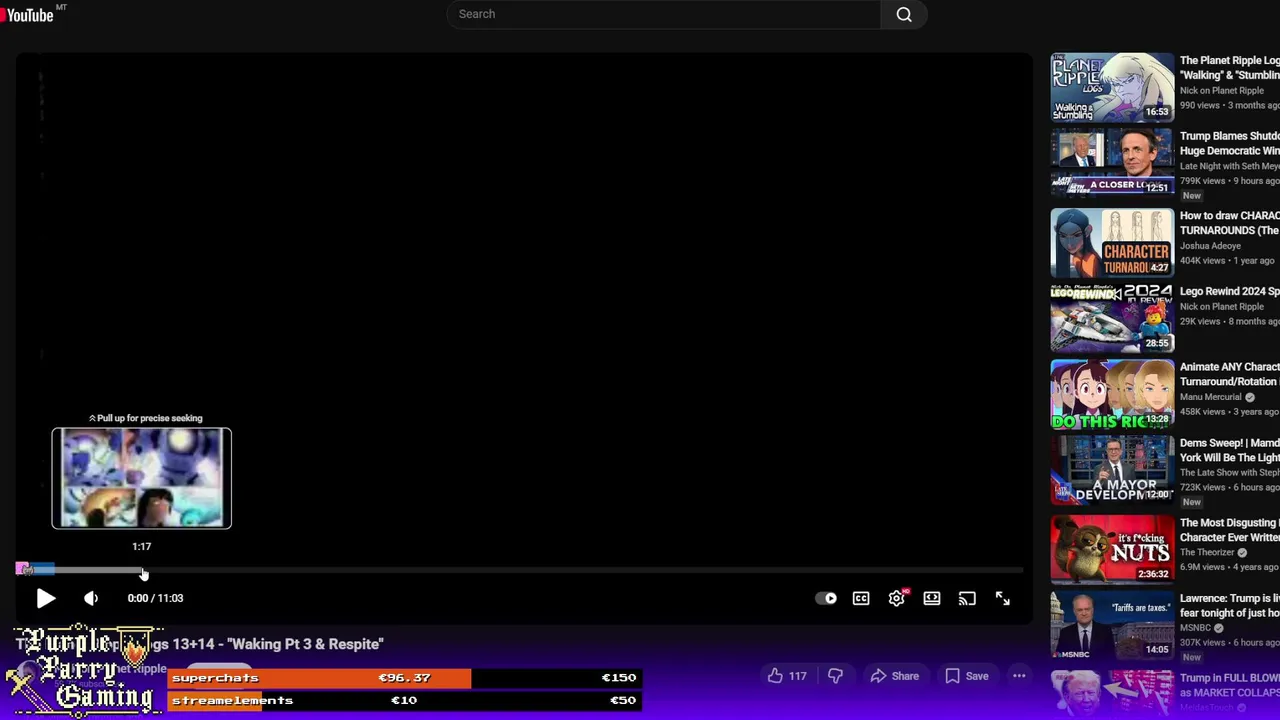
Task: Open the Dems Sweep video title
Action: 1230,450
